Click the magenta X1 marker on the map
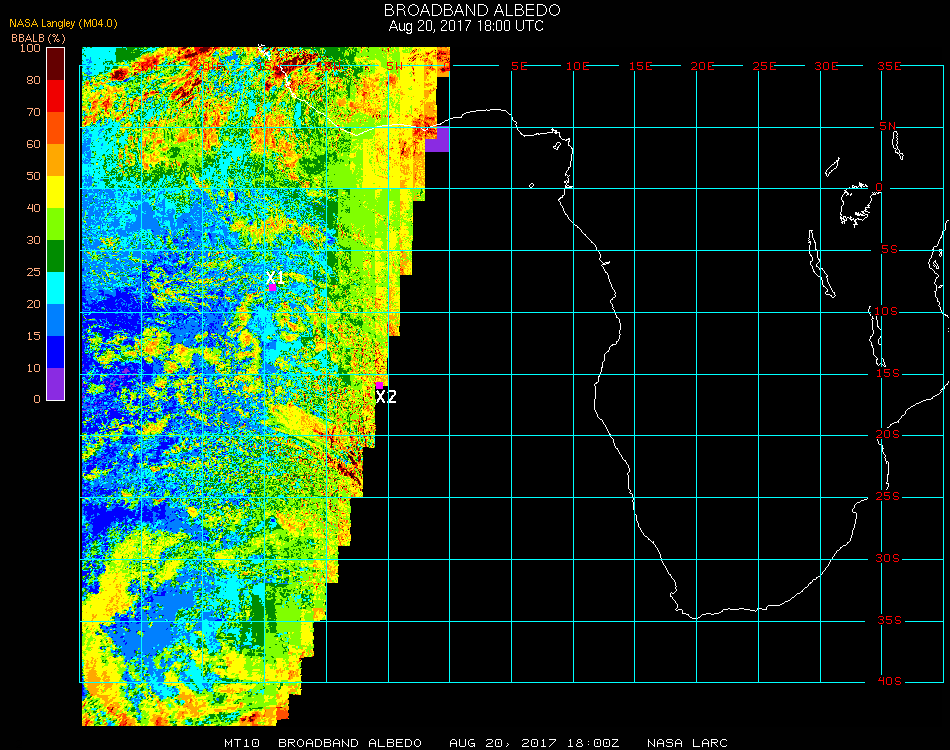Viewport: 950px width, 750px height. [x=272, y=287]
